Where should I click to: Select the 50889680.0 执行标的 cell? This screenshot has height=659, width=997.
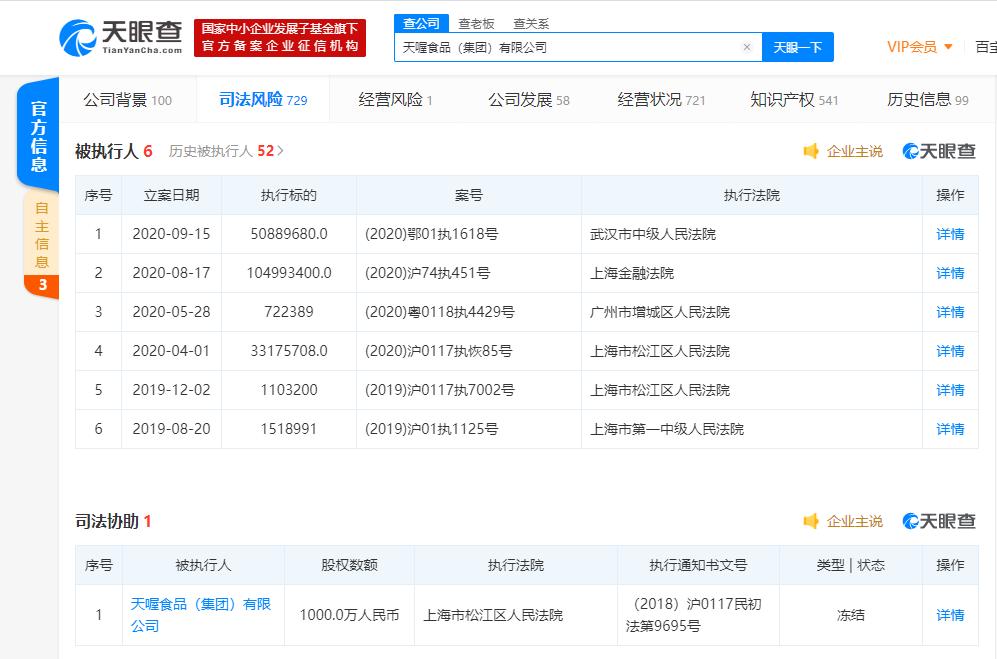point(289,234)
